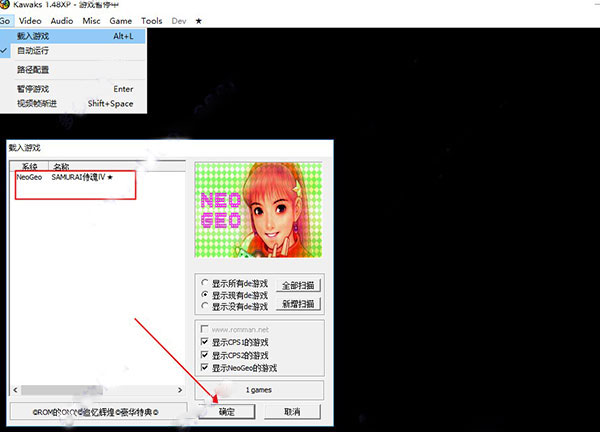600x432 pixels.
Task: Select 显示现有de游戏 radio button
Action: pyautogui.click(x=205, y=295)
